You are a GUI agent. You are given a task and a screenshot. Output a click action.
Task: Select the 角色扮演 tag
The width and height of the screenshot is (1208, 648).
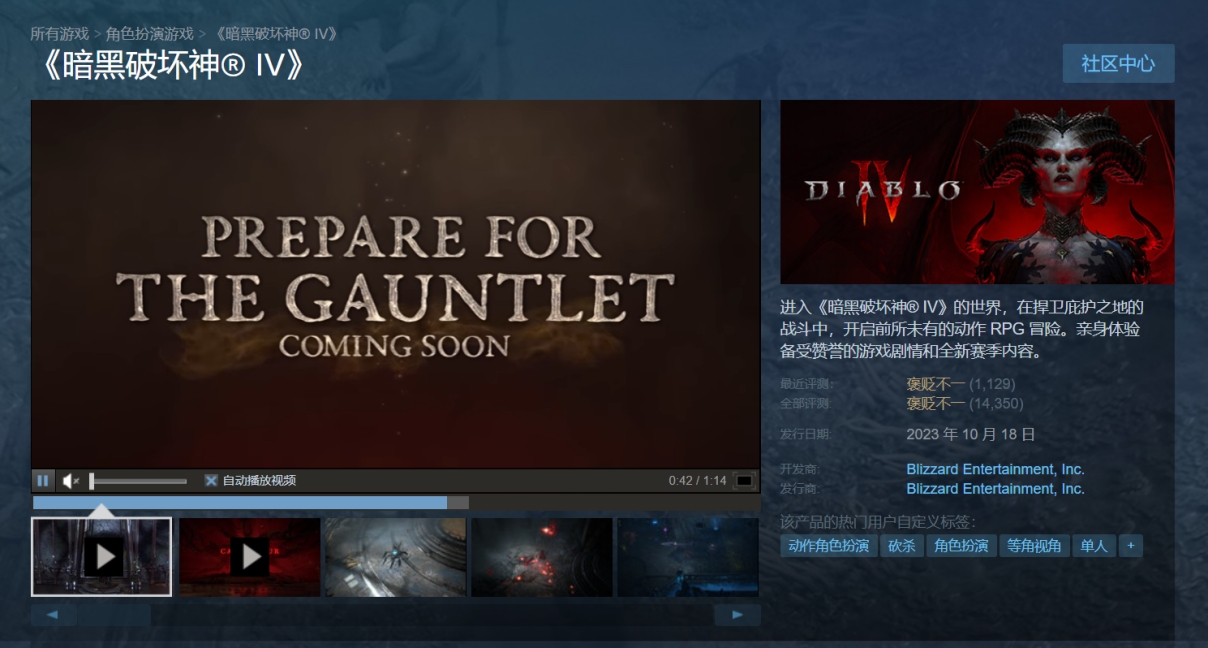pyautogui.click(x=961, y=546)
